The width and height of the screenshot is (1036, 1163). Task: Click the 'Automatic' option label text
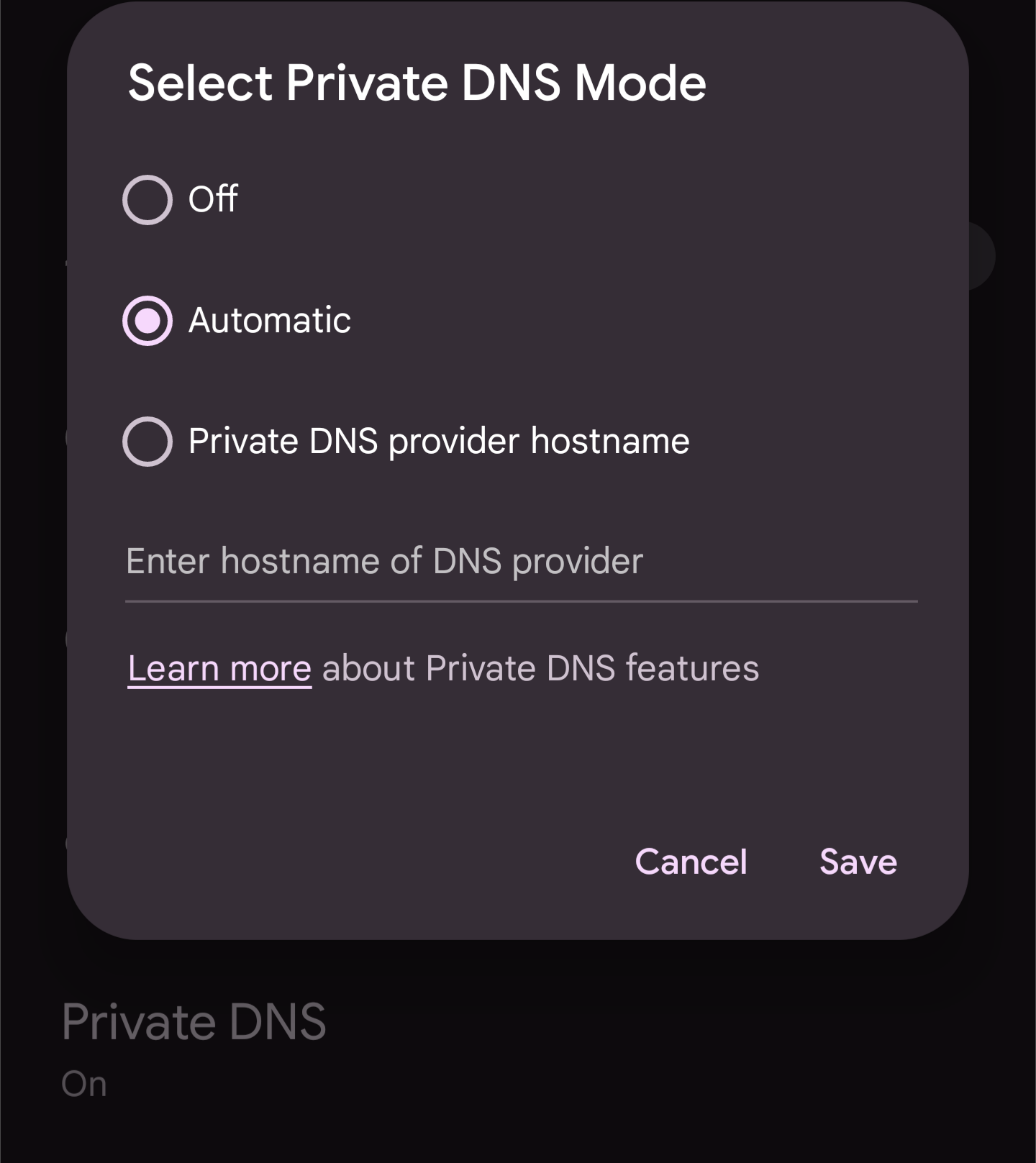click(270, 320)
